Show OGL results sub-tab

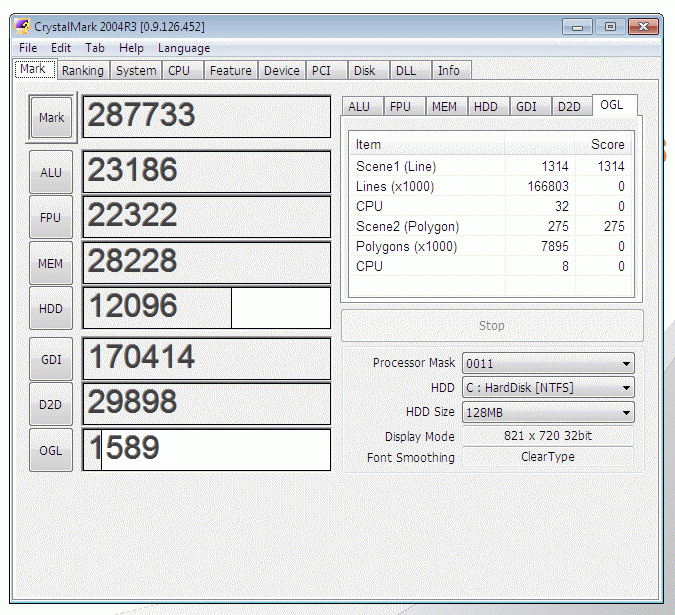[x=615, y=105]
